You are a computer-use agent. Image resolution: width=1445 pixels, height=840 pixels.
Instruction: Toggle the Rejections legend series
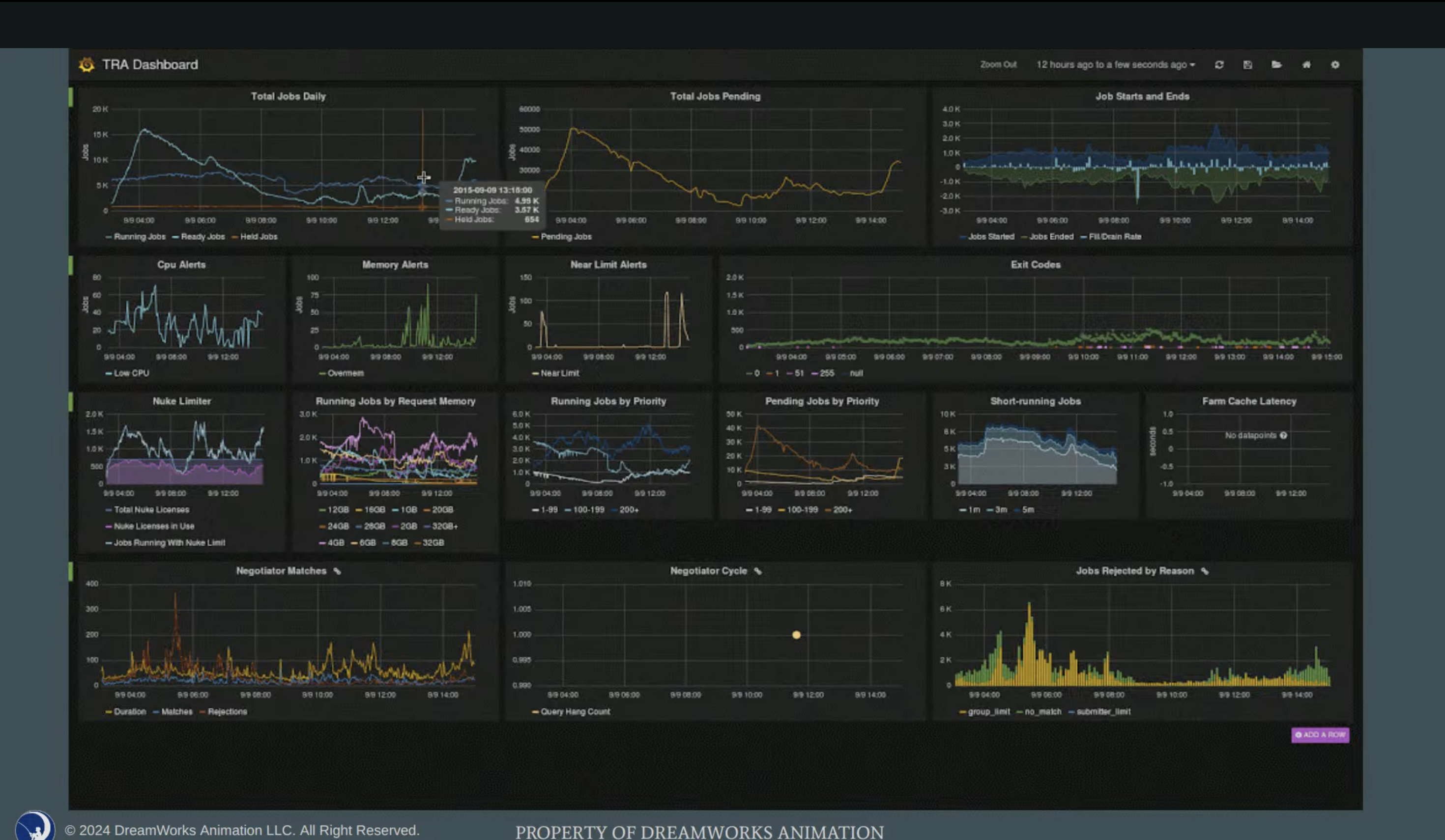(x=227, y=712)
